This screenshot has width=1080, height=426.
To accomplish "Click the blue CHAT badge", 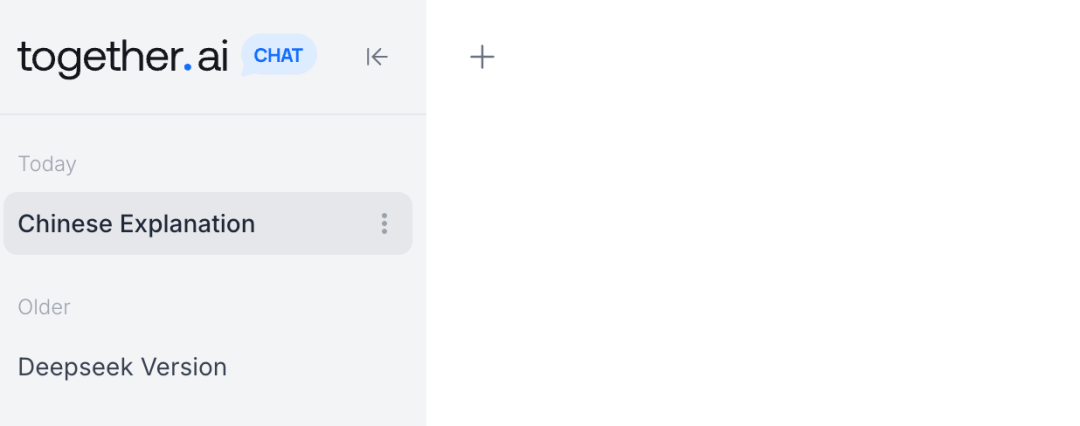I will (x=278, y=56).
